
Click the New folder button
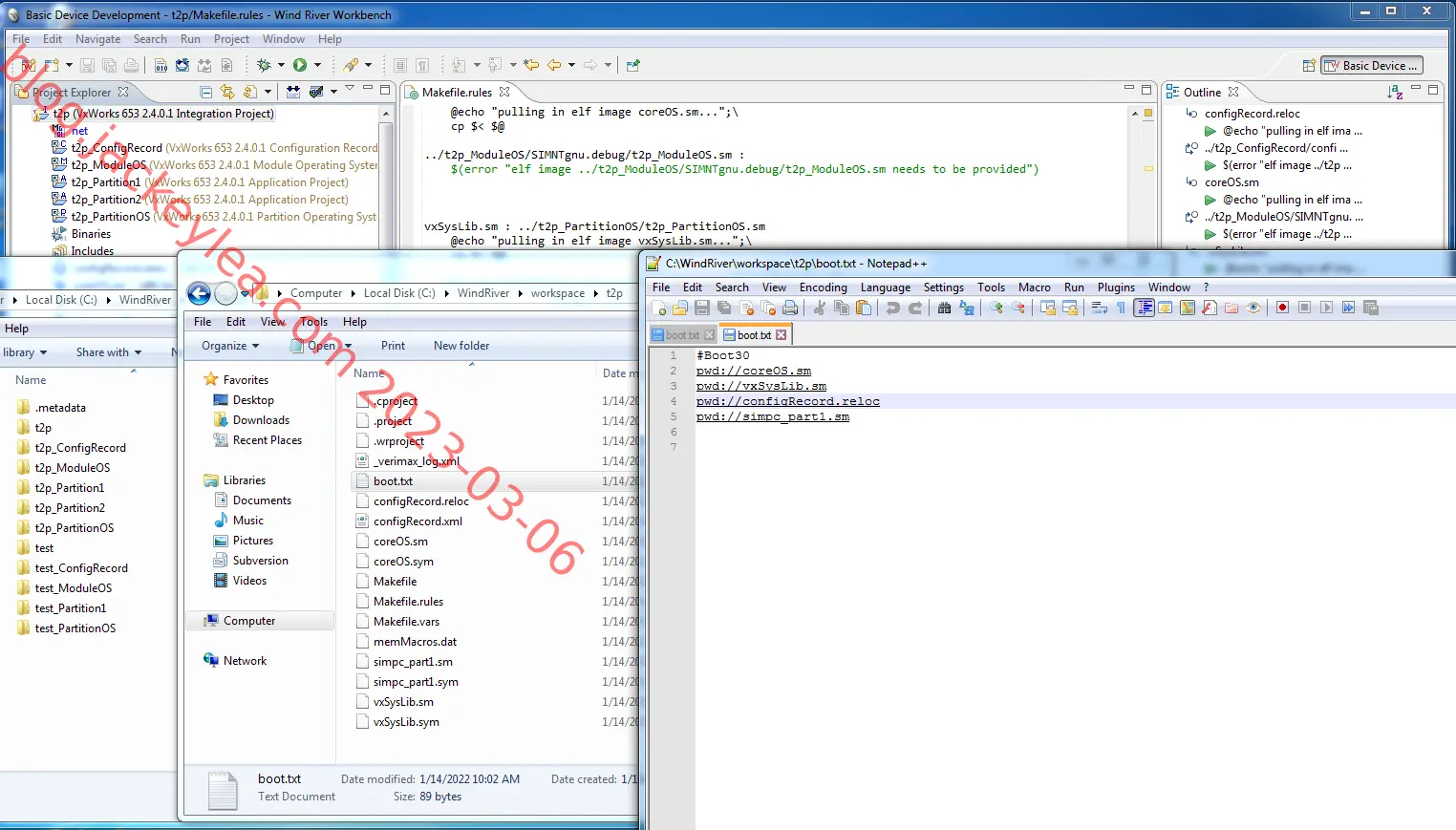(461, 346)
